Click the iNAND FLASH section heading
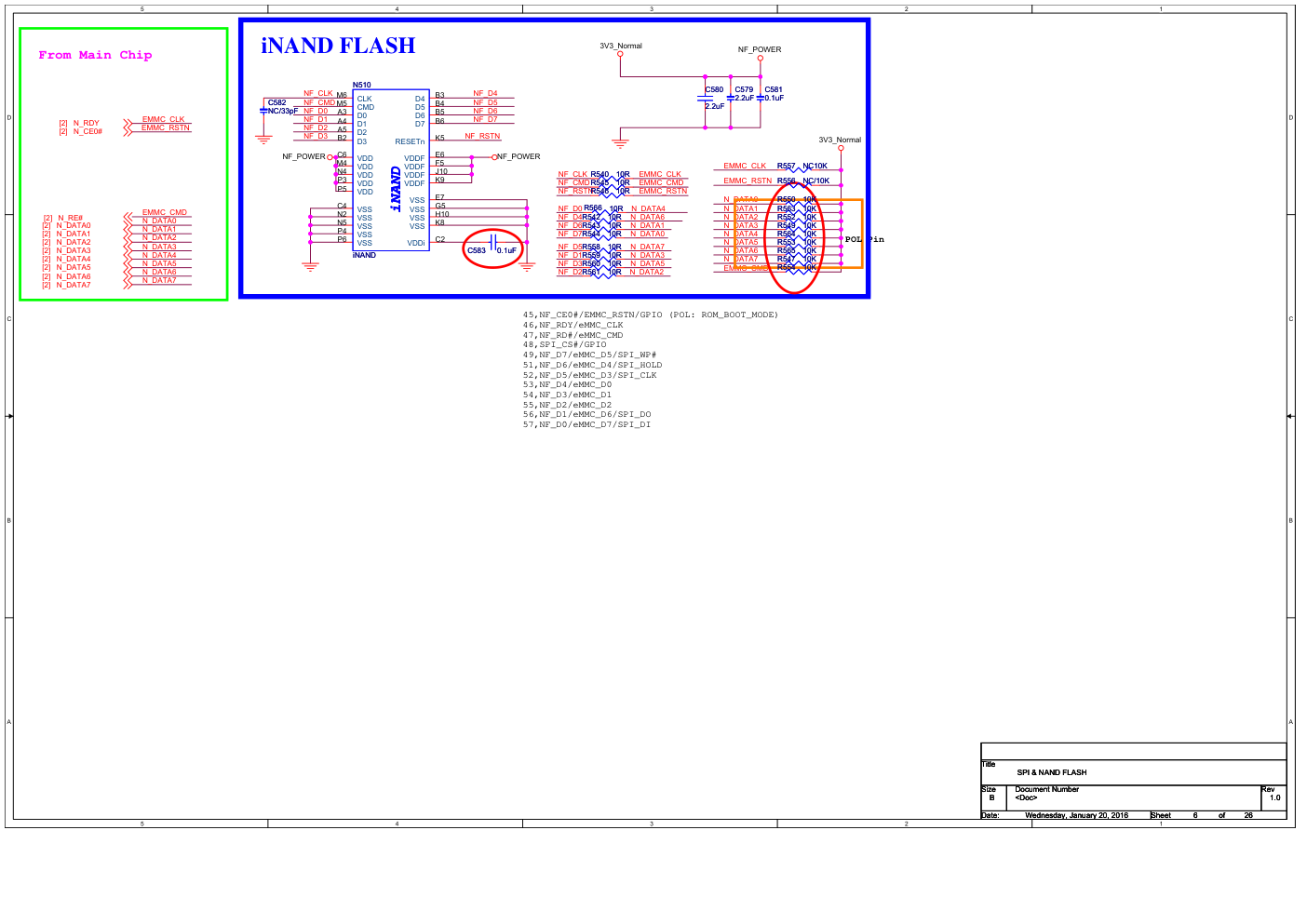The image size is (1307, 924). 338,46
